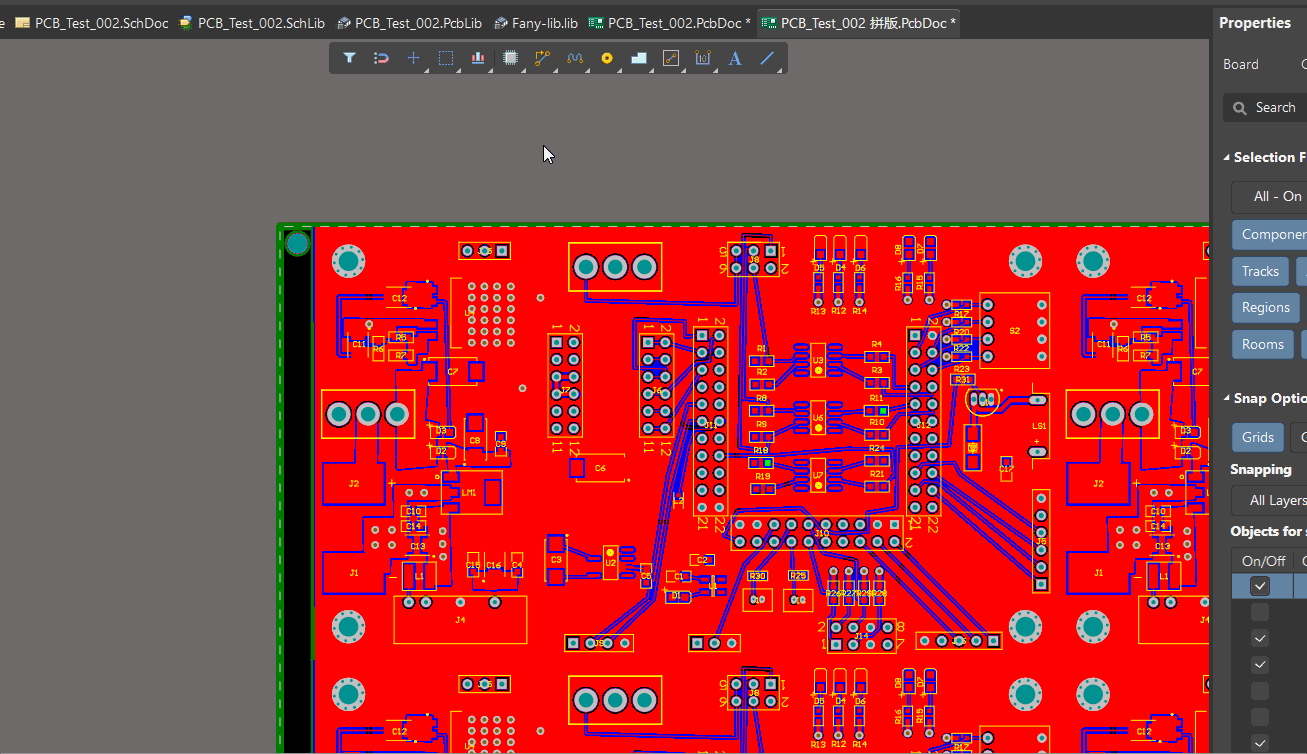Switch to the PCB_Test_002.PcbDoc tab
The image size is (1307, 754).
click(670, 22)
